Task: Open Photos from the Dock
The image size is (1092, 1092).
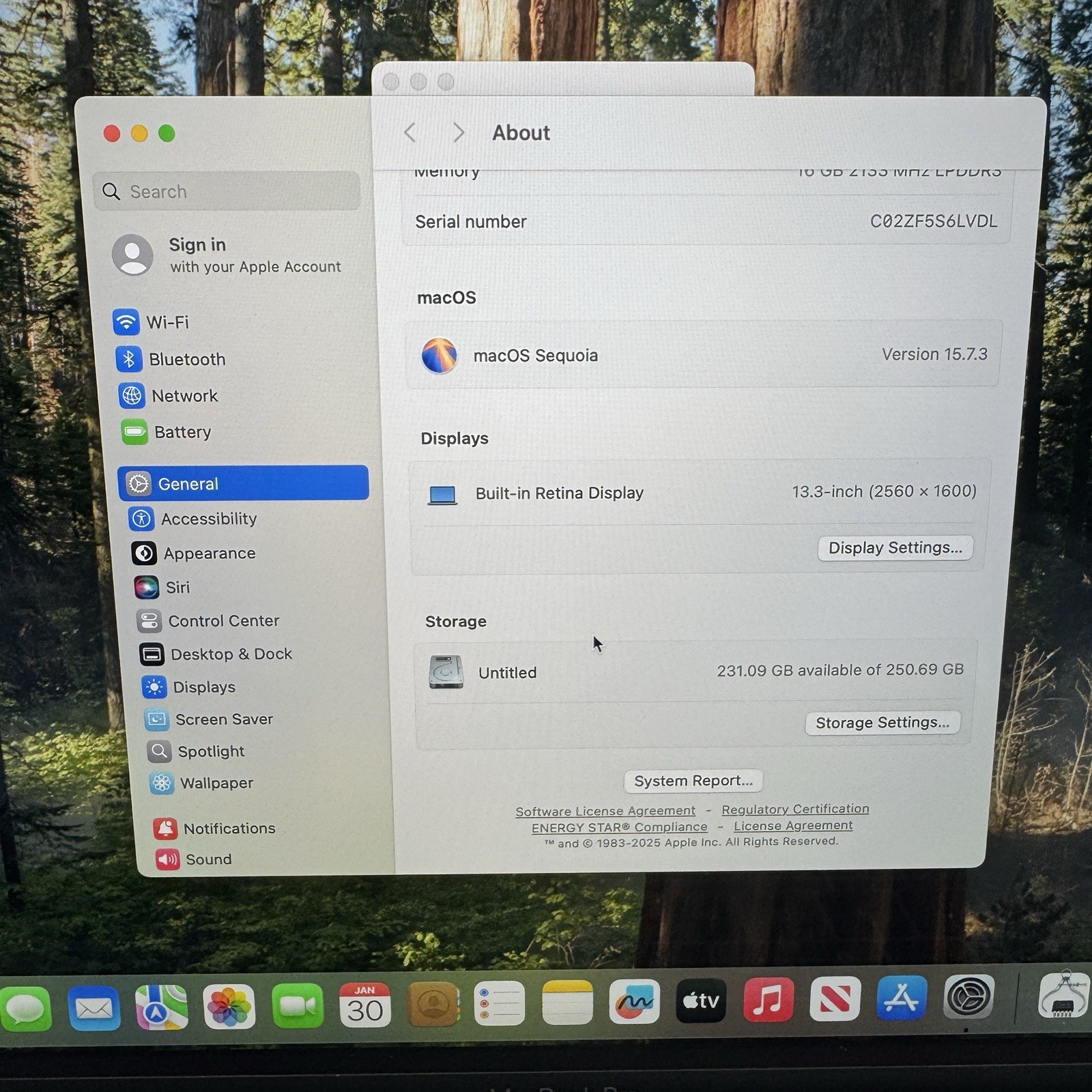Action: (229, 1007)
